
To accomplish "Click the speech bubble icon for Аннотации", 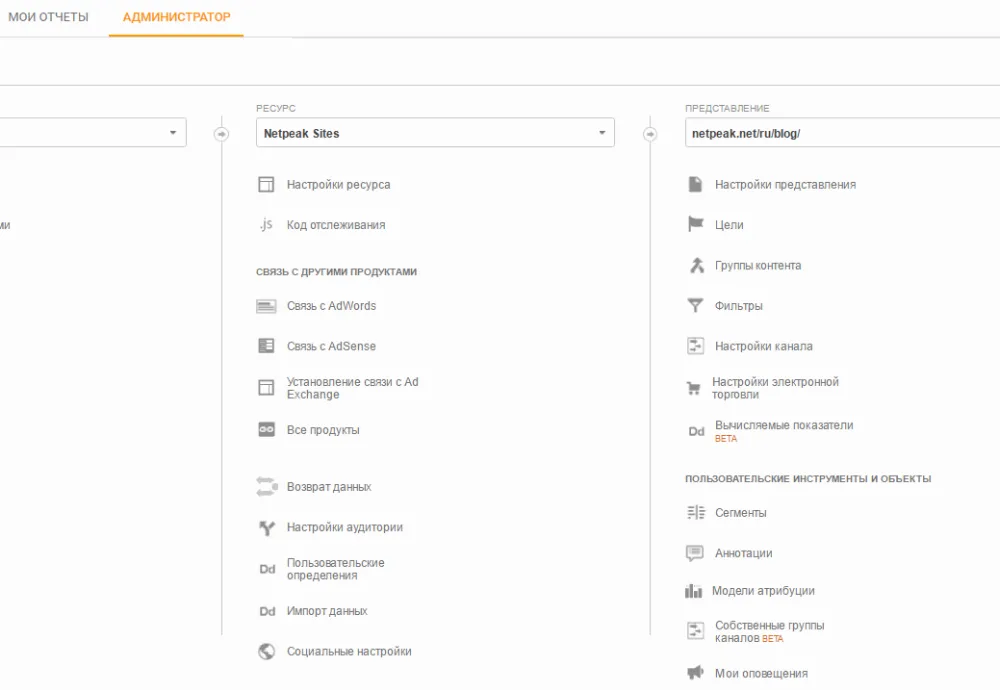I will coord(695,553).
